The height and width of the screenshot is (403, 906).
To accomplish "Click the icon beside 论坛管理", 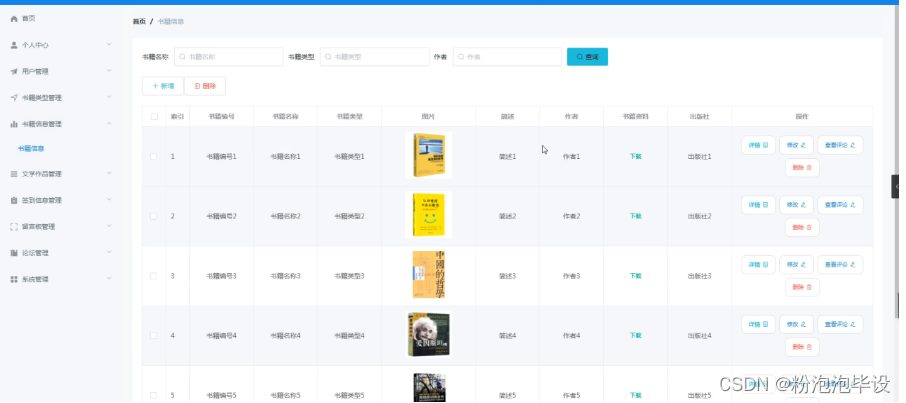I will coord(14,253).
